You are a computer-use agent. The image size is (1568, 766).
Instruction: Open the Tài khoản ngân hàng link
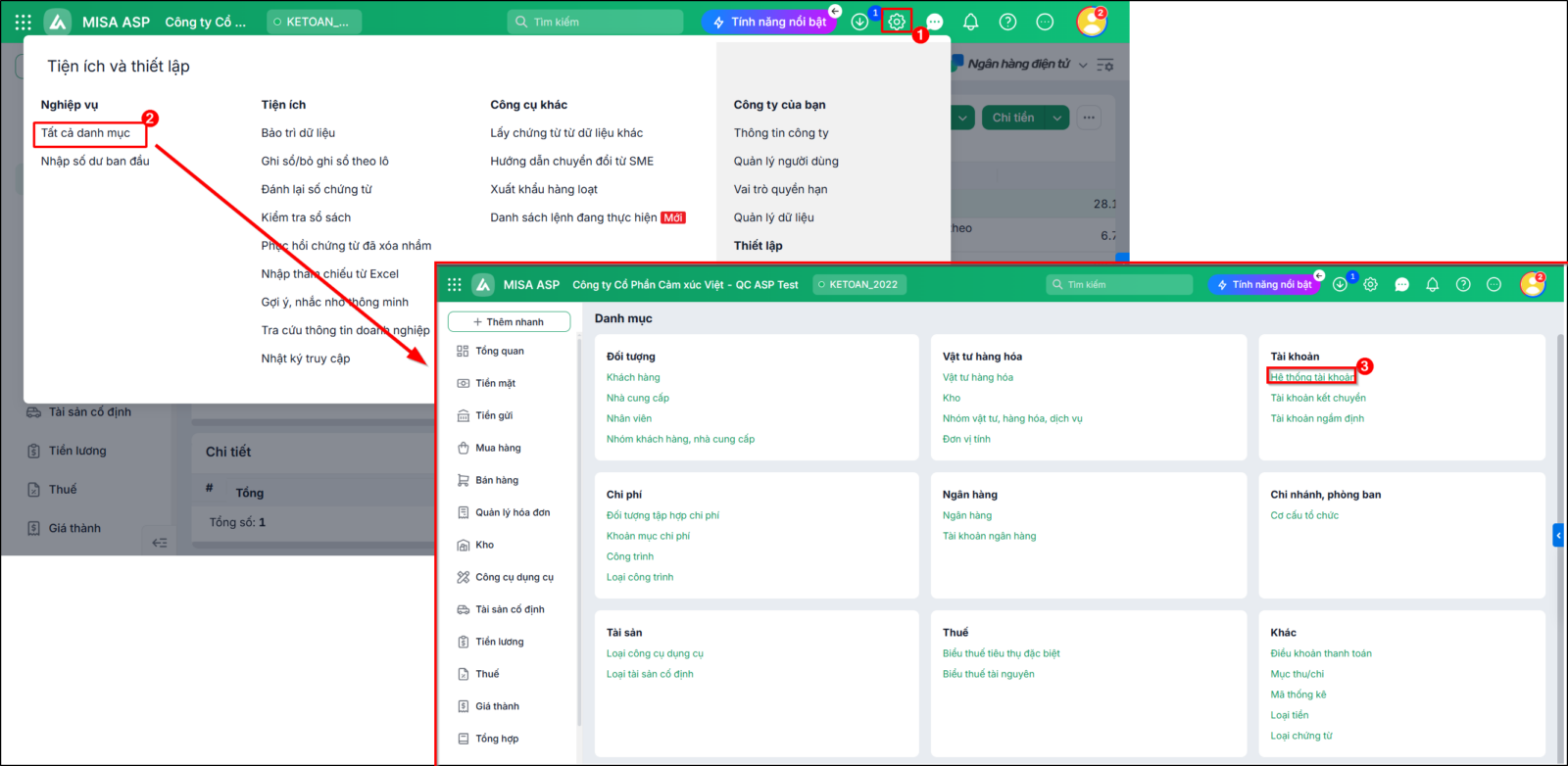(x=989, y=536)
